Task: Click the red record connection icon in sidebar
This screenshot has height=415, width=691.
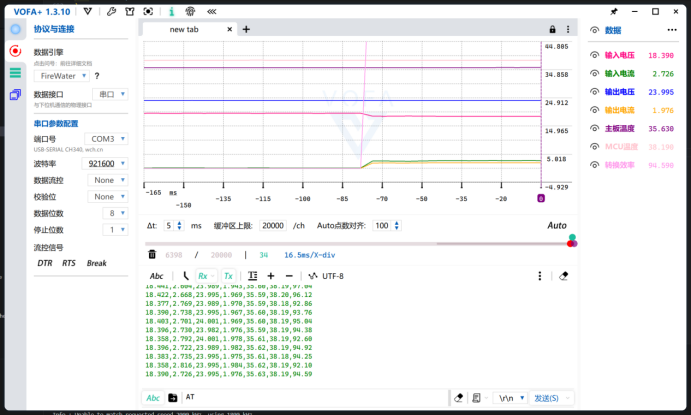Action: click(x=15, y=50)
